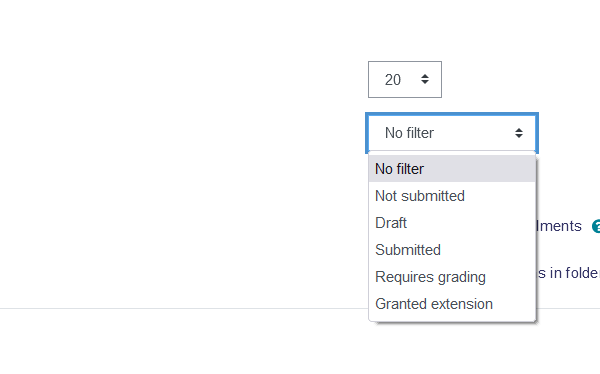Filter the submissions to those needing grading
Screen dimensions: 600x374
(452, 277)
